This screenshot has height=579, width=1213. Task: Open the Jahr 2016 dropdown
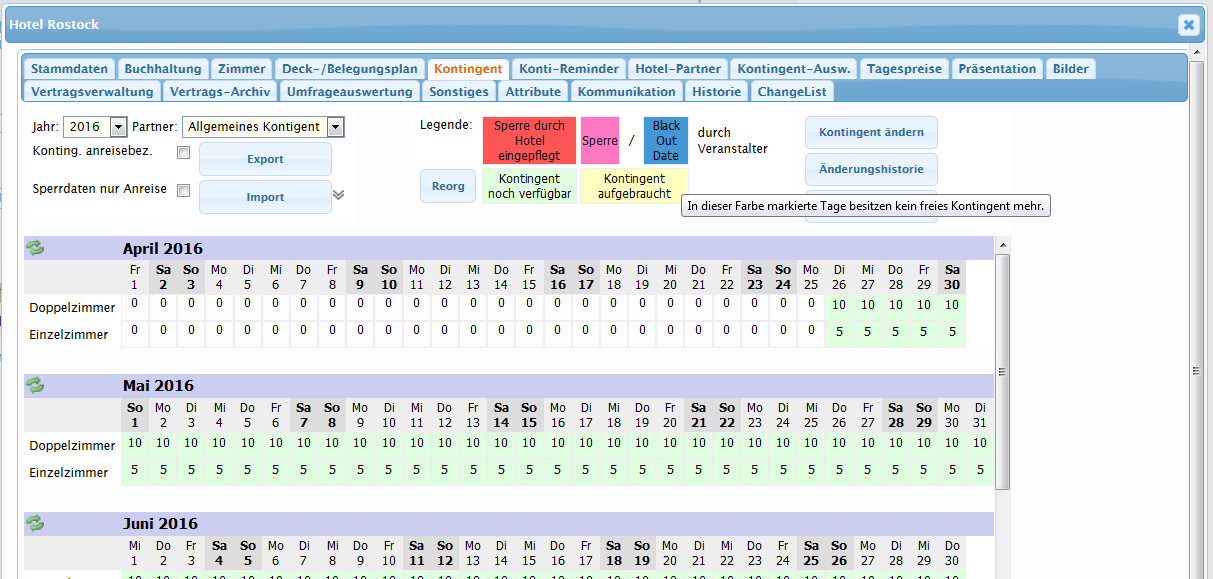coord(118,127)
